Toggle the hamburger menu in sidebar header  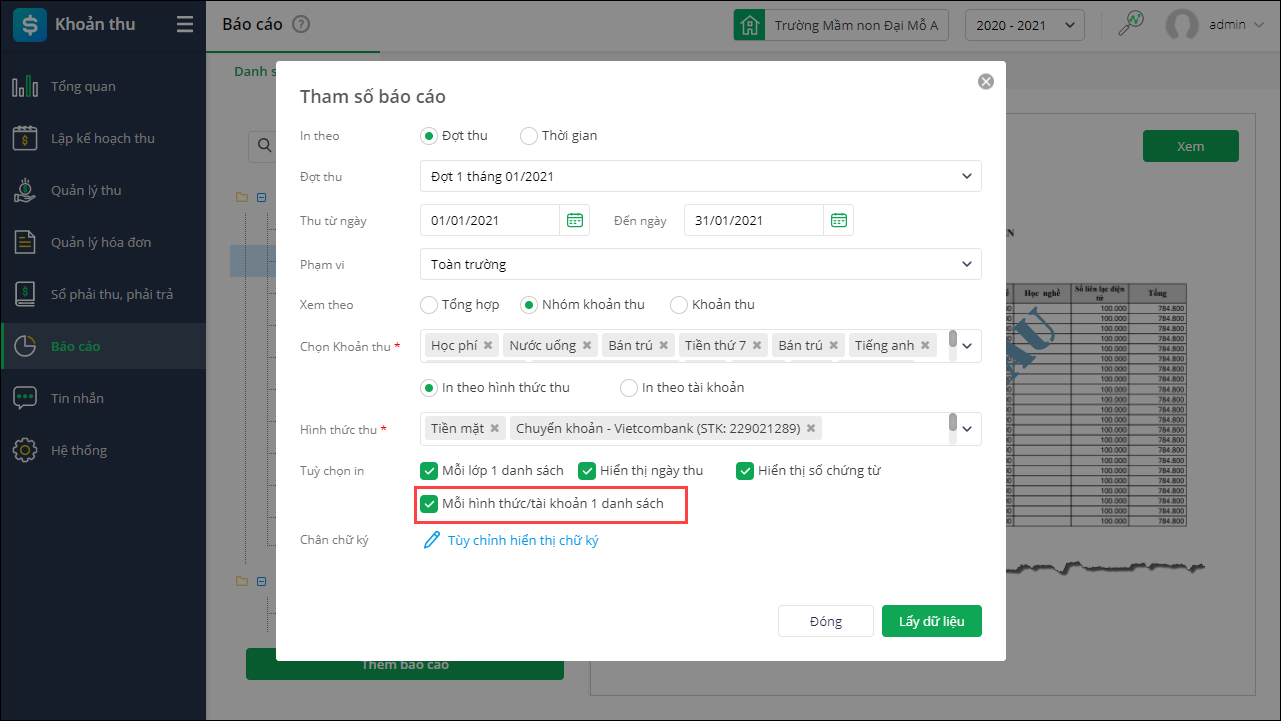tap(184, 25)
